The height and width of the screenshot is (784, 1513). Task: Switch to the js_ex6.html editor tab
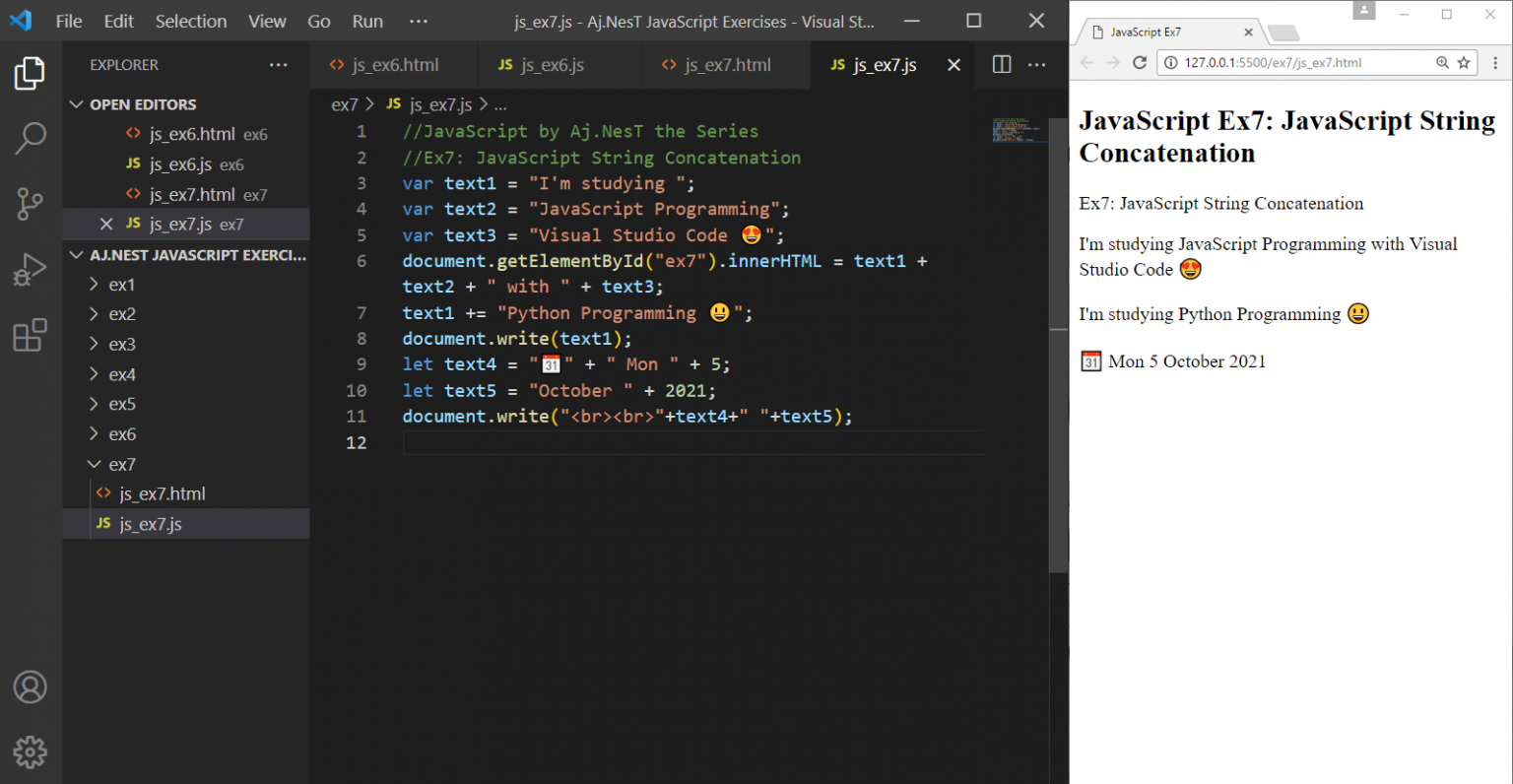394,65
